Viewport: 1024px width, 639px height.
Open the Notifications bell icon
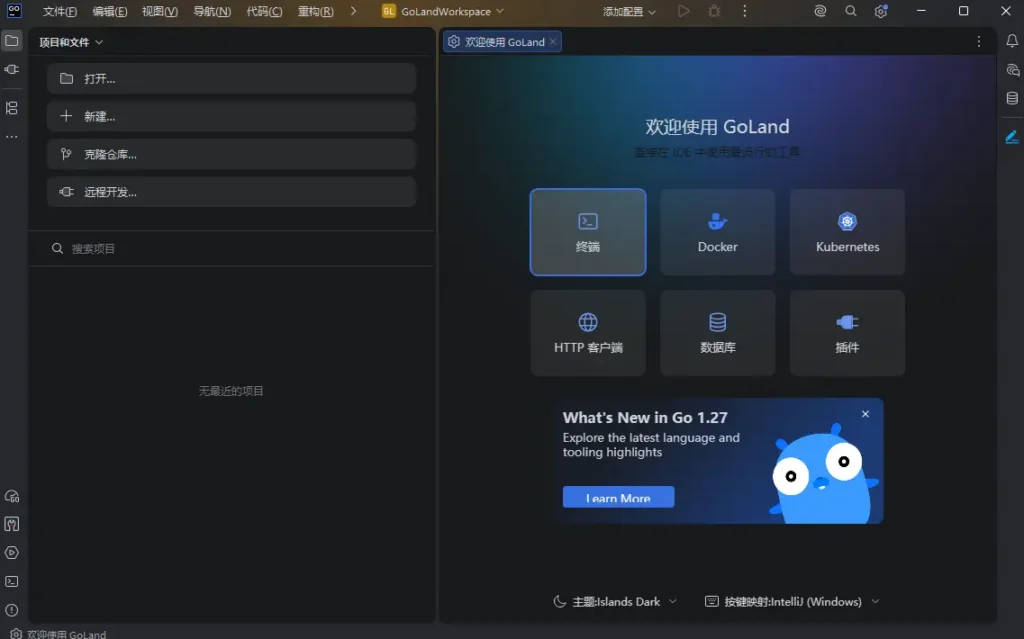tap(1012, 41)
